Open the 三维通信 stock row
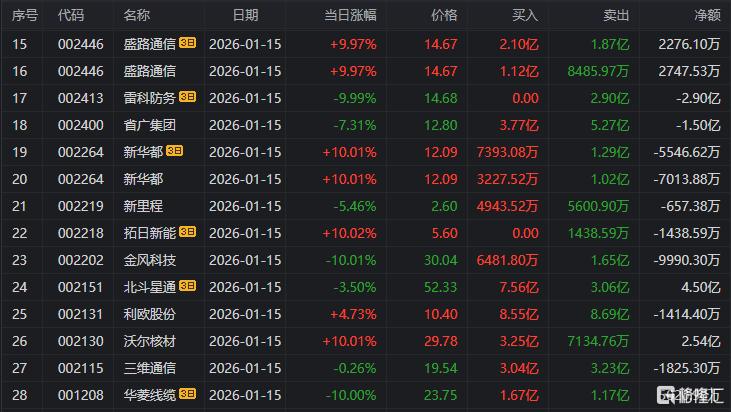Viewport: 731px width, 412px height. point(149,366)
